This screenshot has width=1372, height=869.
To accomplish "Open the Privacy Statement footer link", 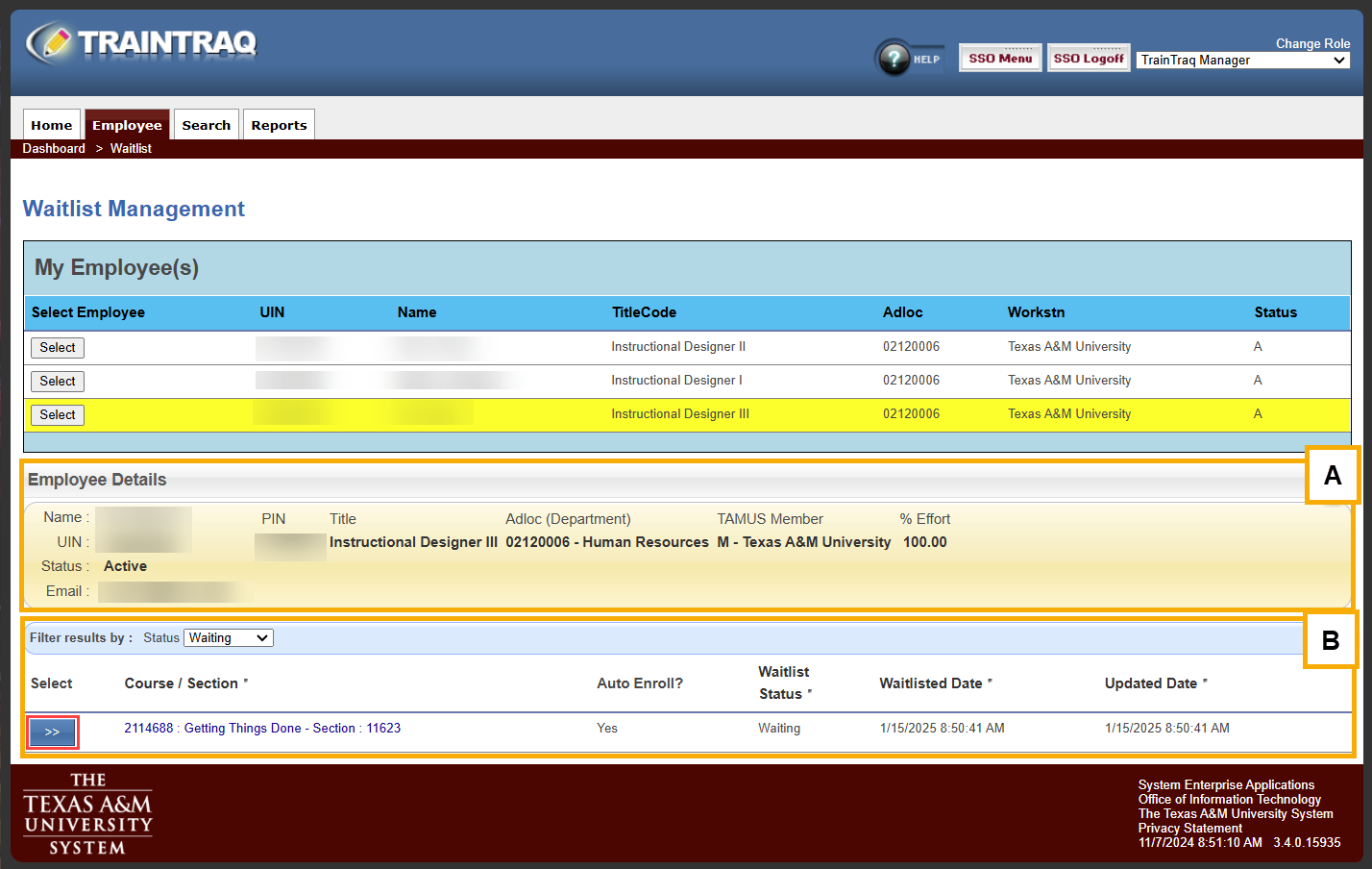I will click(1189, 829).
